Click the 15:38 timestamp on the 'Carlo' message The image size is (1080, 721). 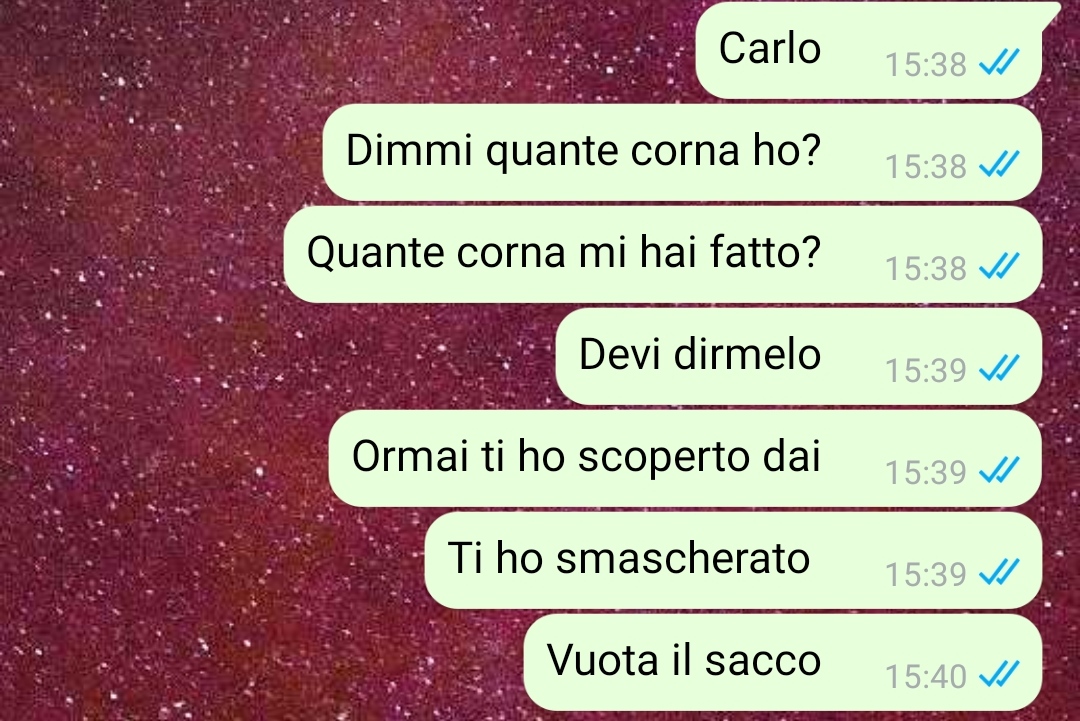click(x=926, y=65)
